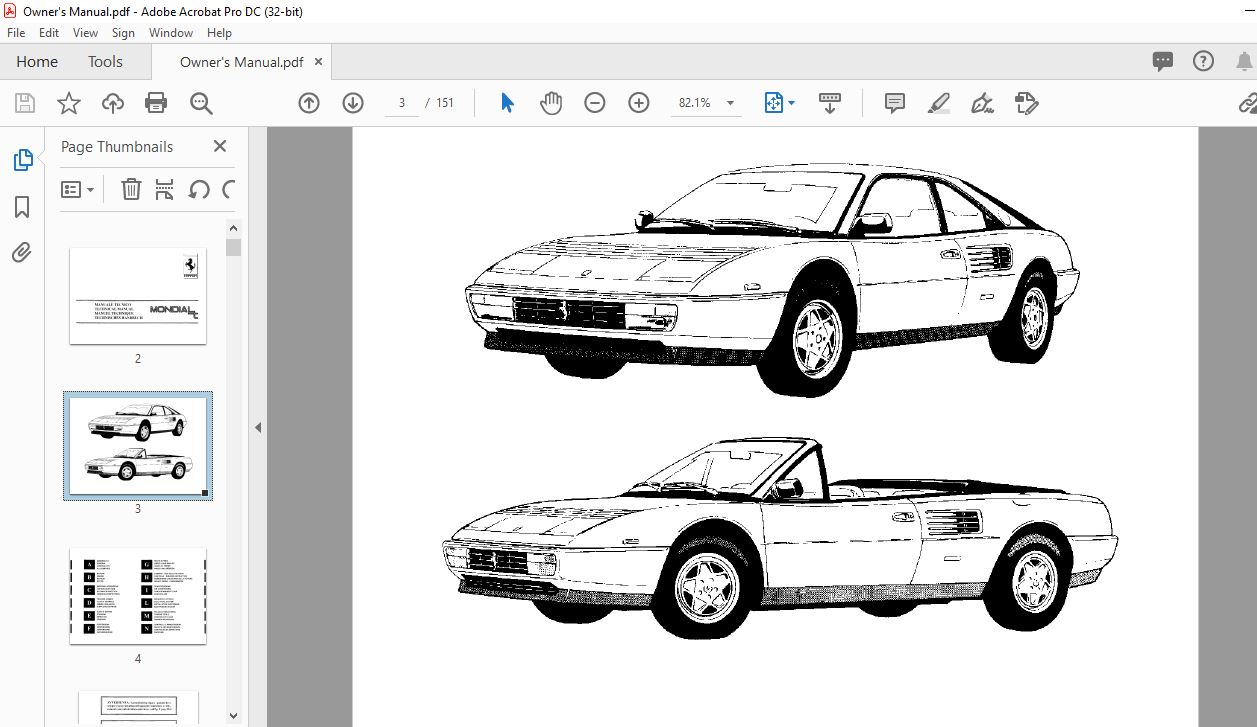Open the Attachments paperclip pane
The height and width of the screenshot is (727, 1257).
point(22,252)
